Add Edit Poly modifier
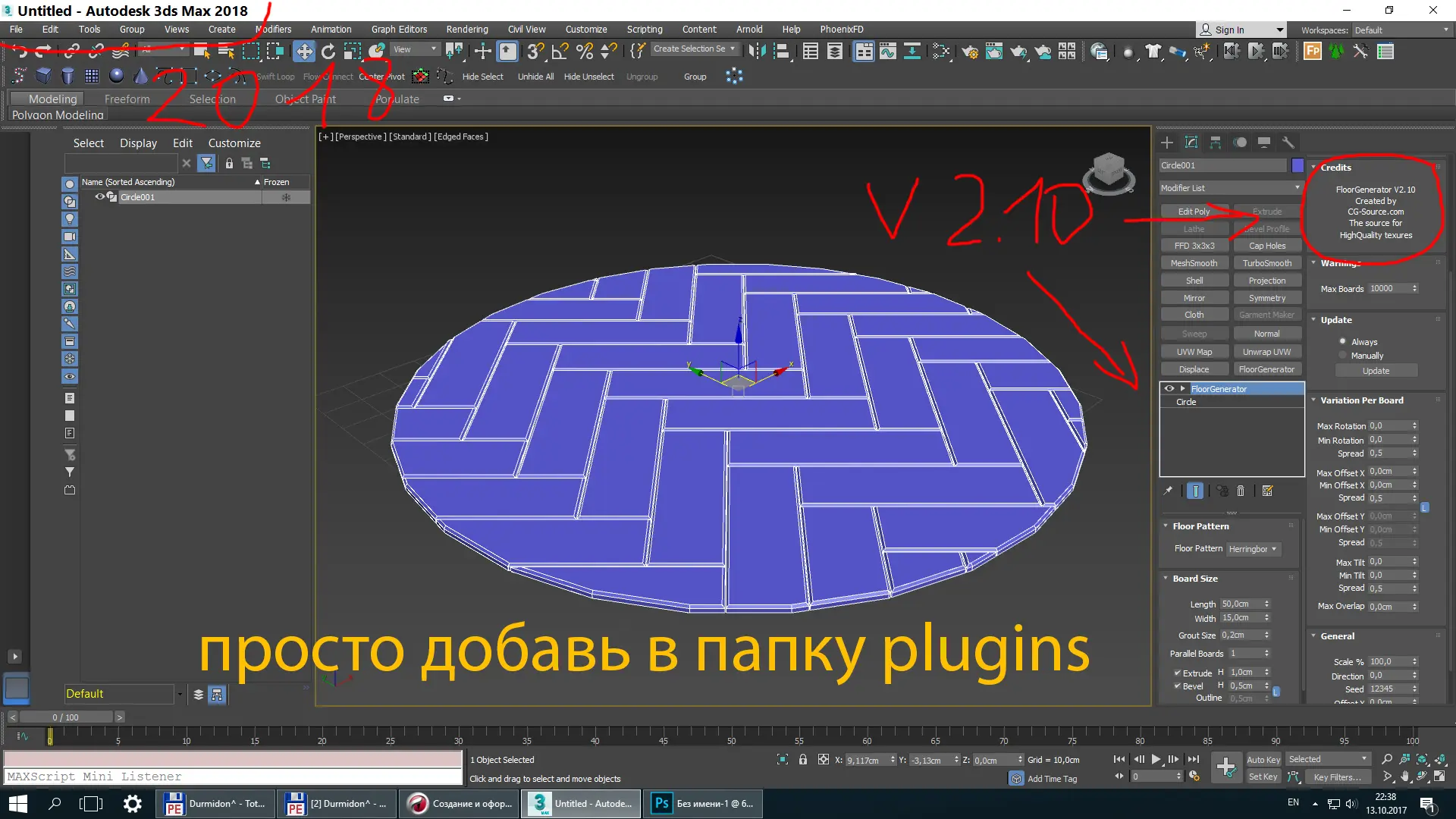 coord(1194,212)
